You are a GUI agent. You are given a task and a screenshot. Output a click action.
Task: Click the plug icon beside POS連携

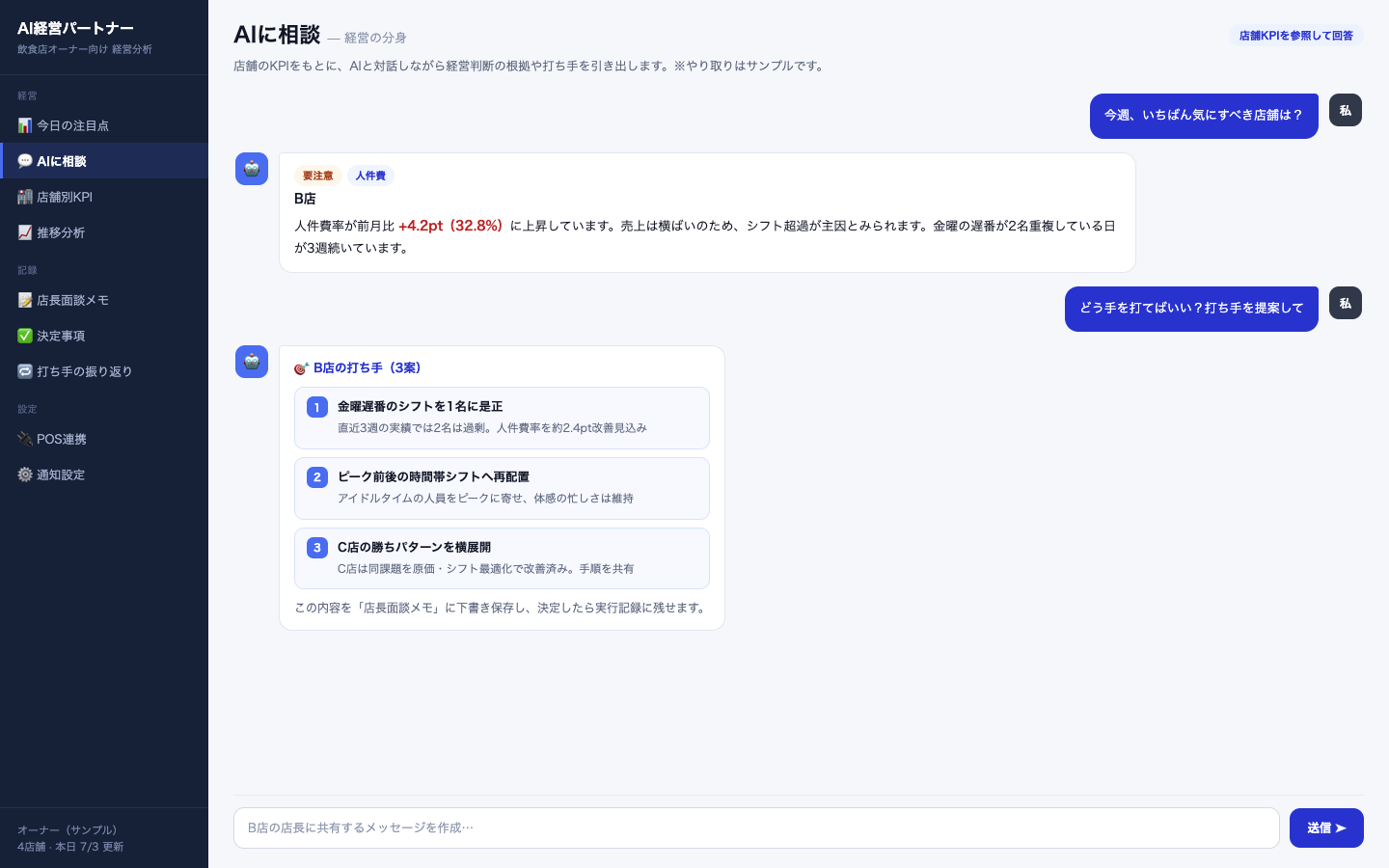click(25, 439)
